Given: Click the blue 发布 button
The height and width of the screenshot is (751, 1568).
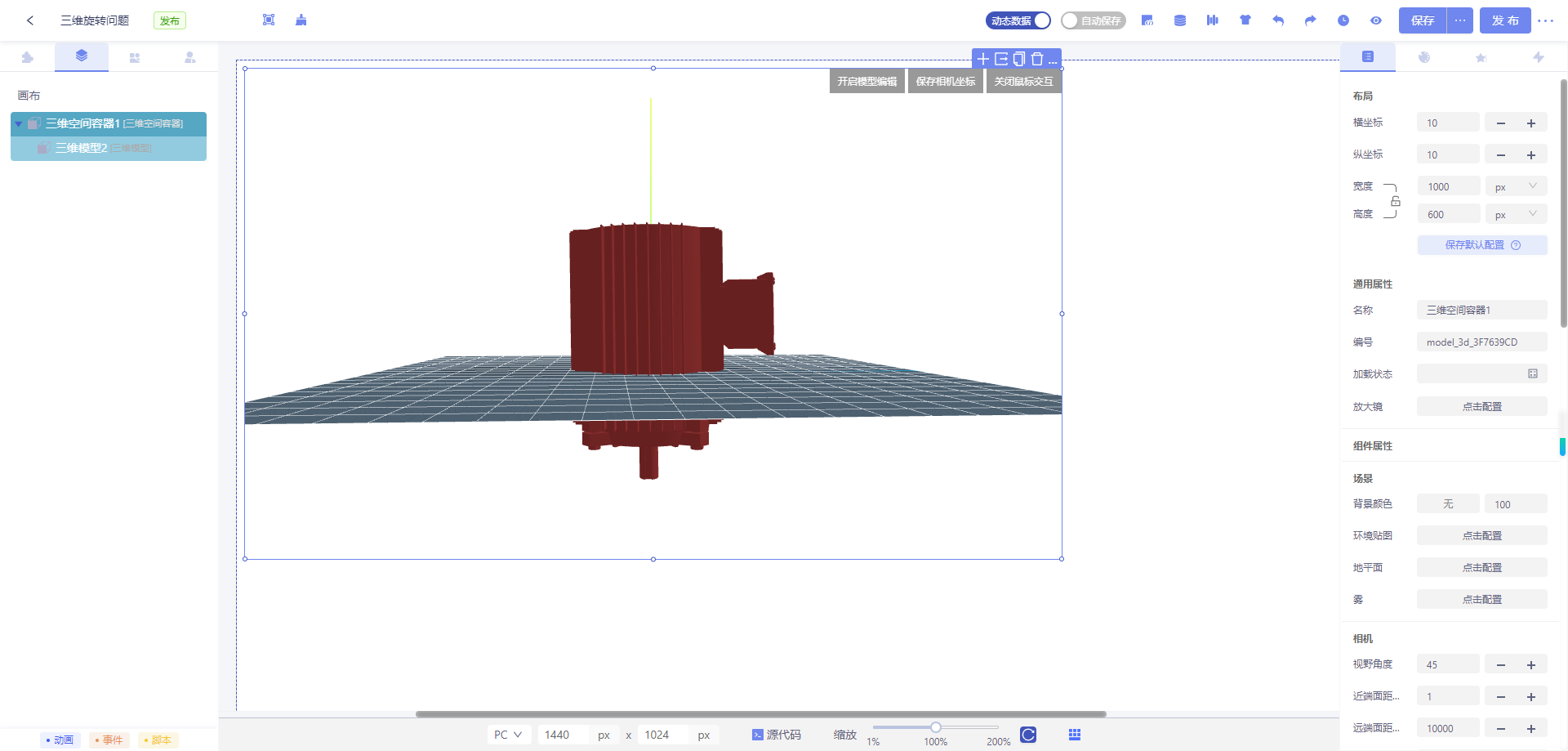Looking at the screenshot, I should (1505, 20).
